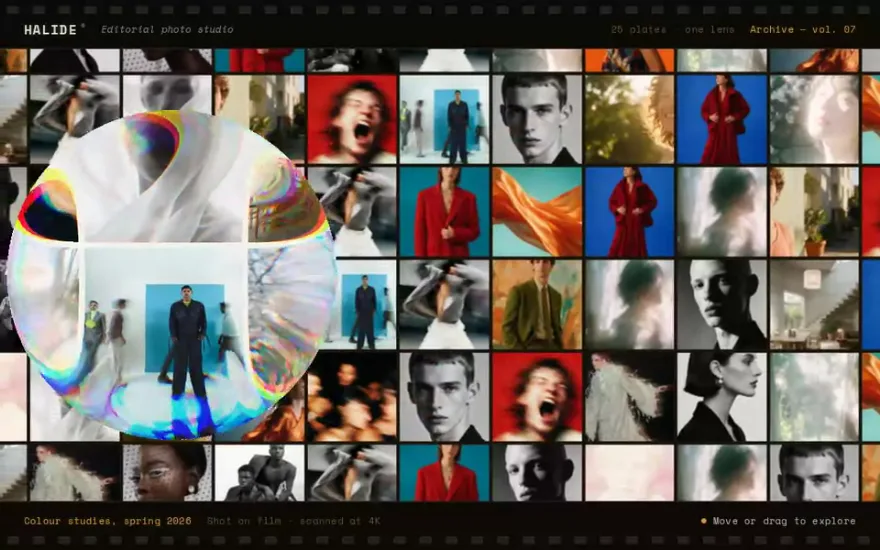The image size is (880, 550).
Task: Select red blazer photo left of orange fabric
Action: coord(444,212)
